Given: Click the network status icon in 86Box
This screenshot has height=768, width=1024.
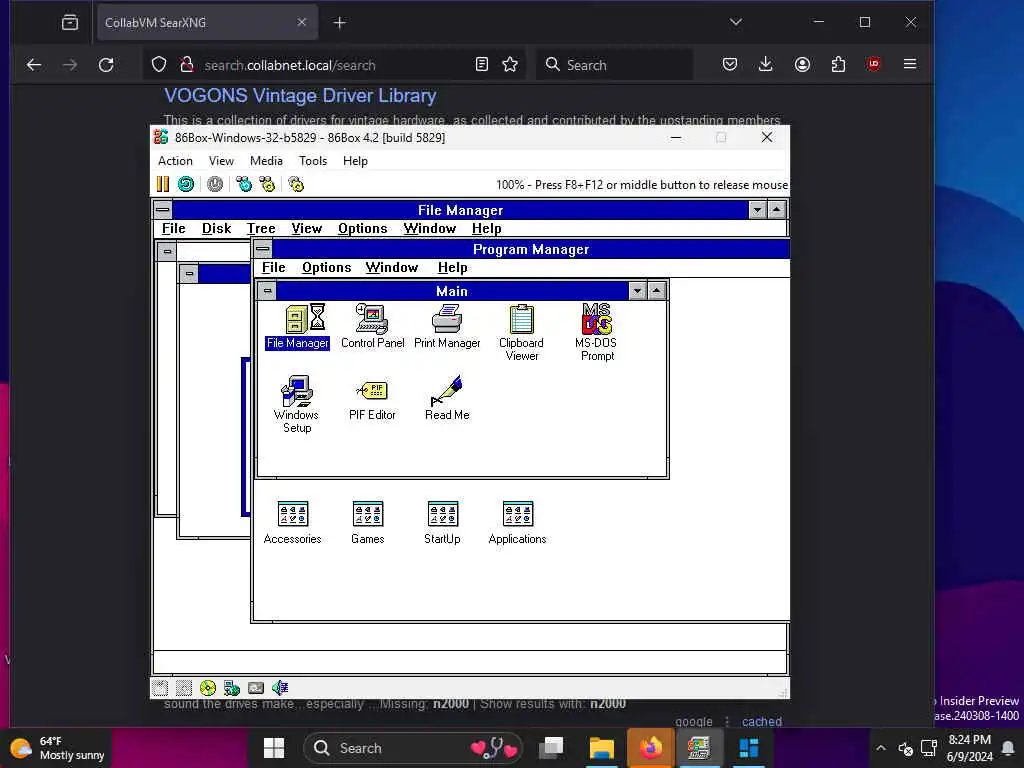Looking at the screenshot, I should [x=232, y=688].
